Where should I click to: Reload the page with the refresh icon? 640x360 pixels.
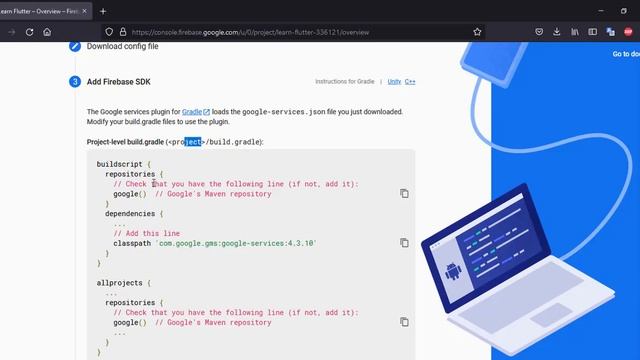[x=29, y=32]
